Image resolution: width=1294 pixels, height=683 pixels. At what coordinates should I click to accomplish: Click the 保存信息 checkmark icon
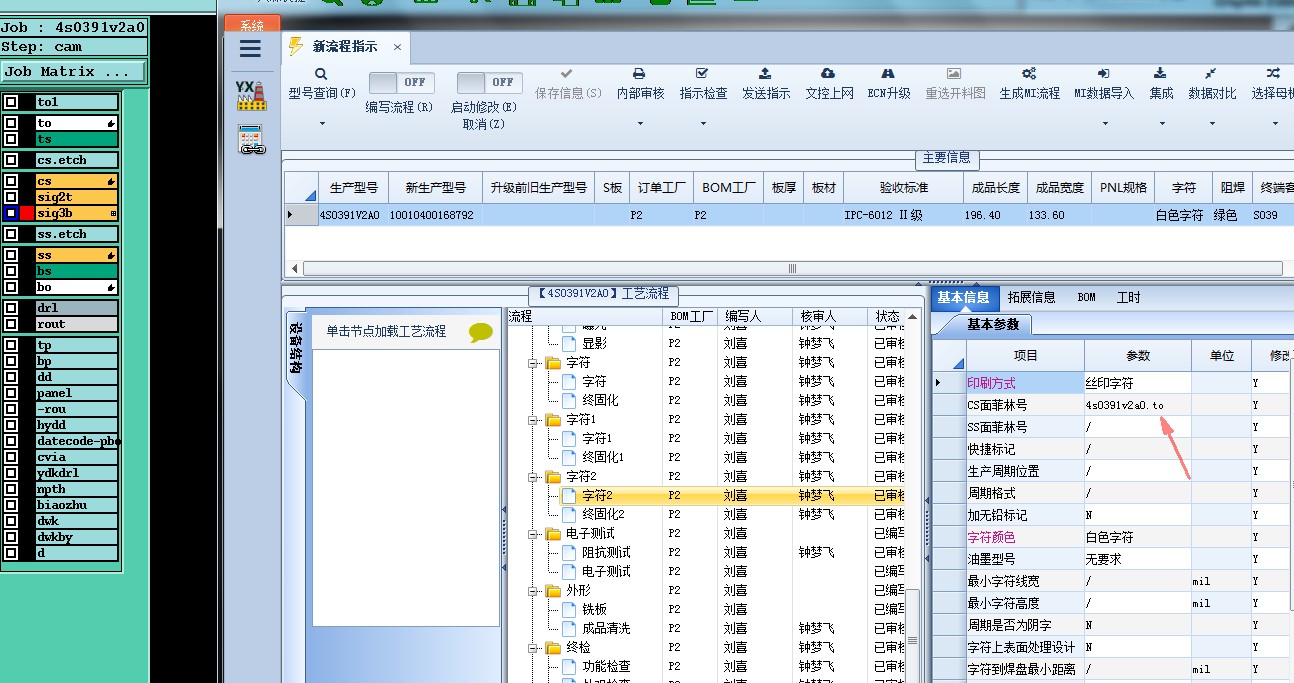[567, 74]
